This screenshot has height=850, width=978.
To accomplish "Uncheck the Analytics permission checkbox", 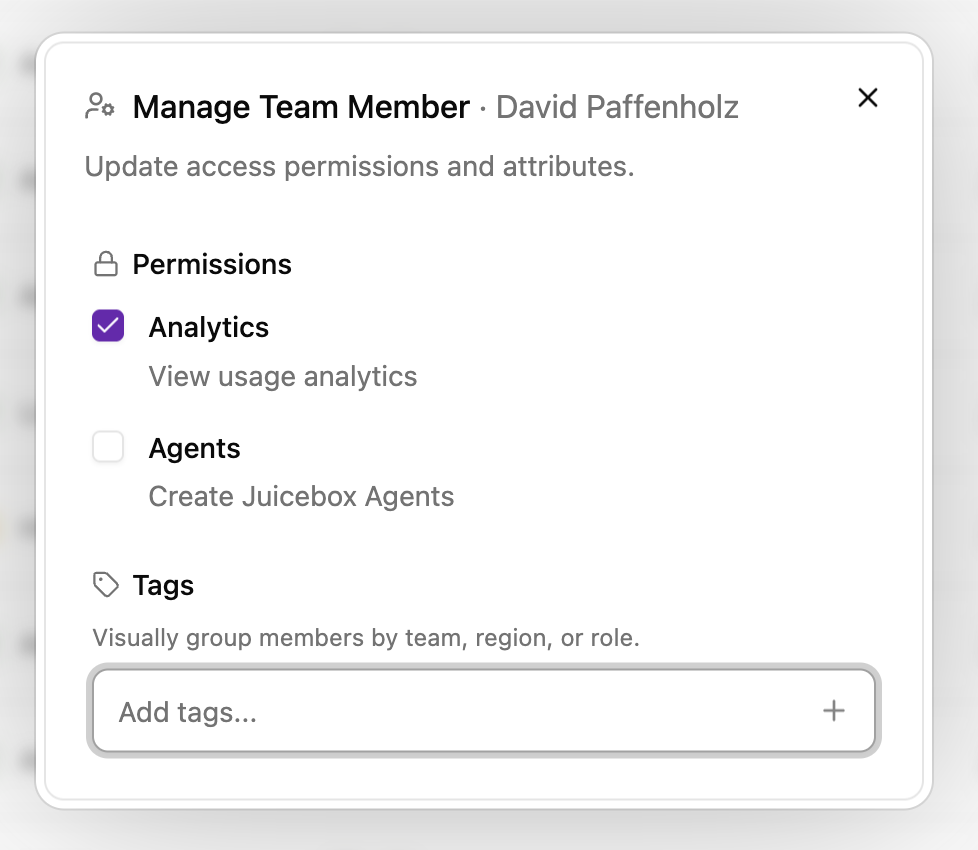I will click(108, 326).
